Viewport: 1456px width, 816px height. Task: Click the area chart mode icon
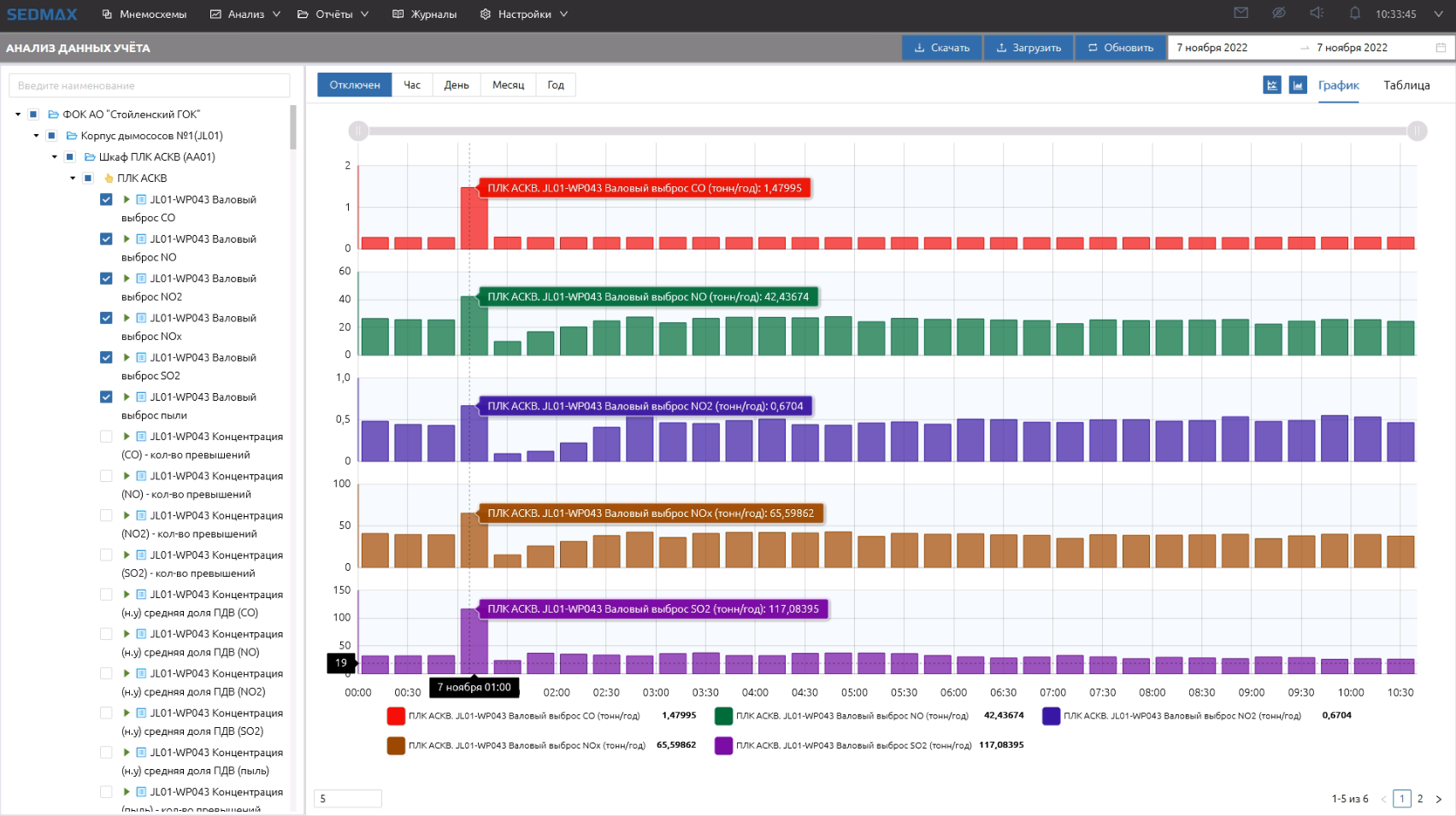[1298, 85]
